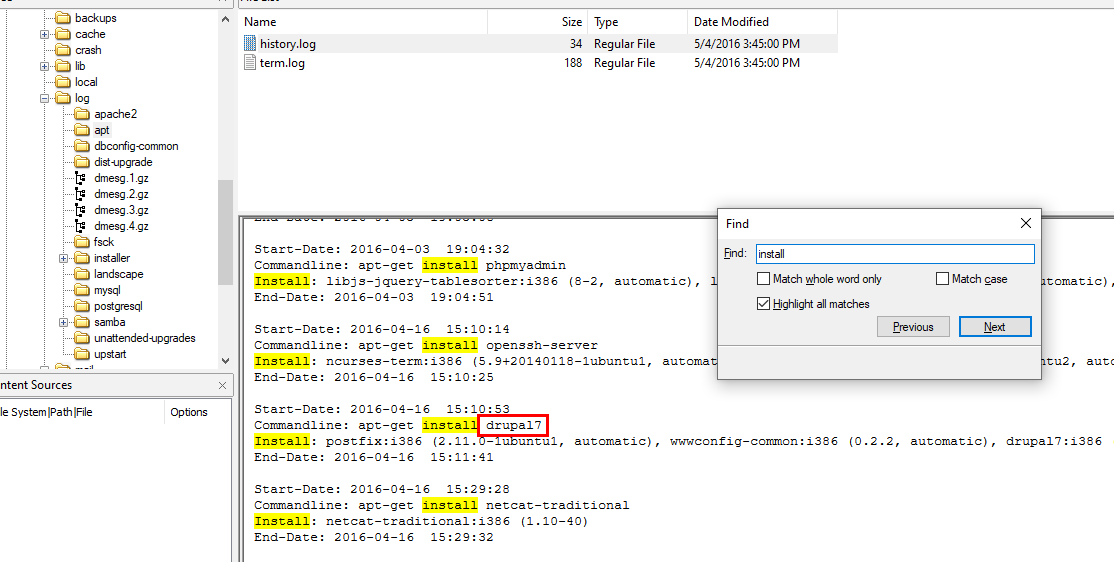The image size is (1114, 562).
Task: Click the dmesg.3.gz archive icon
Action: [81, 210]
